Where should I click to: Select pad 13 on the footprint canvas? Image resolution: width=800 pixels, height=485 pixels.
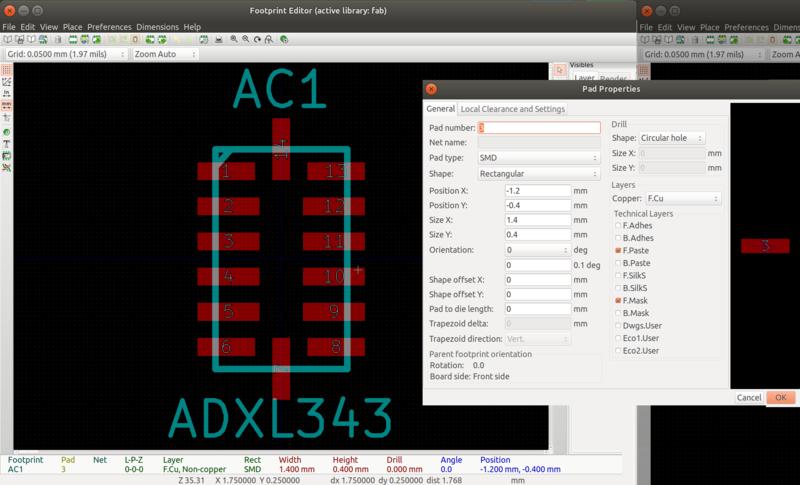click(336, 171)
